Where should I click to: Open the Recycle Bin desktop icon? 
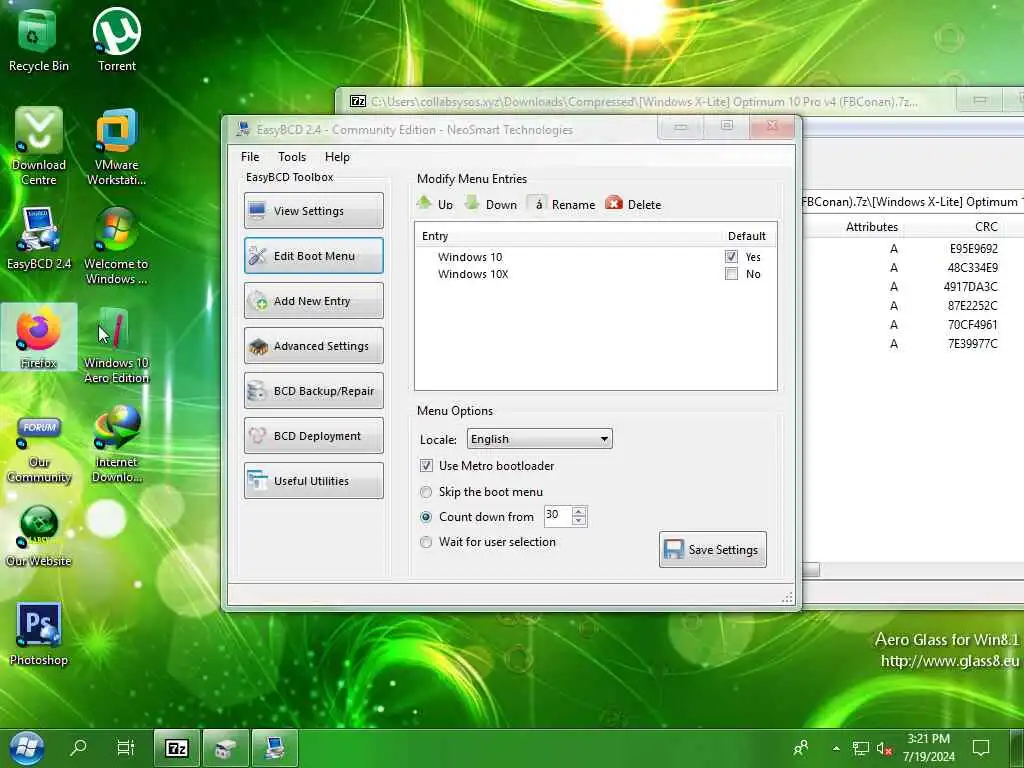coord(38,40)
